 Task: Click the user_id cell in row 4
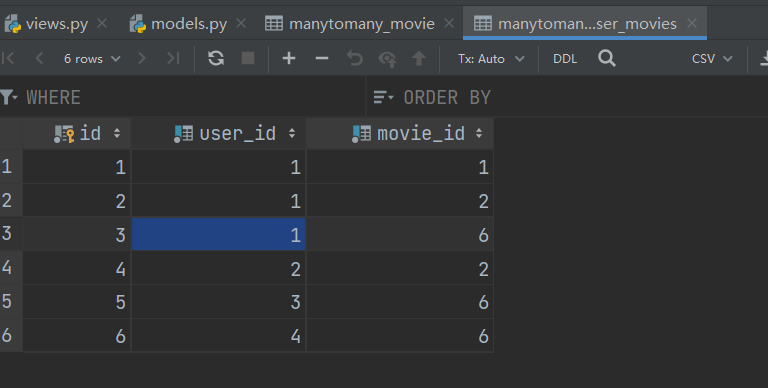click(x=218, y=268)
